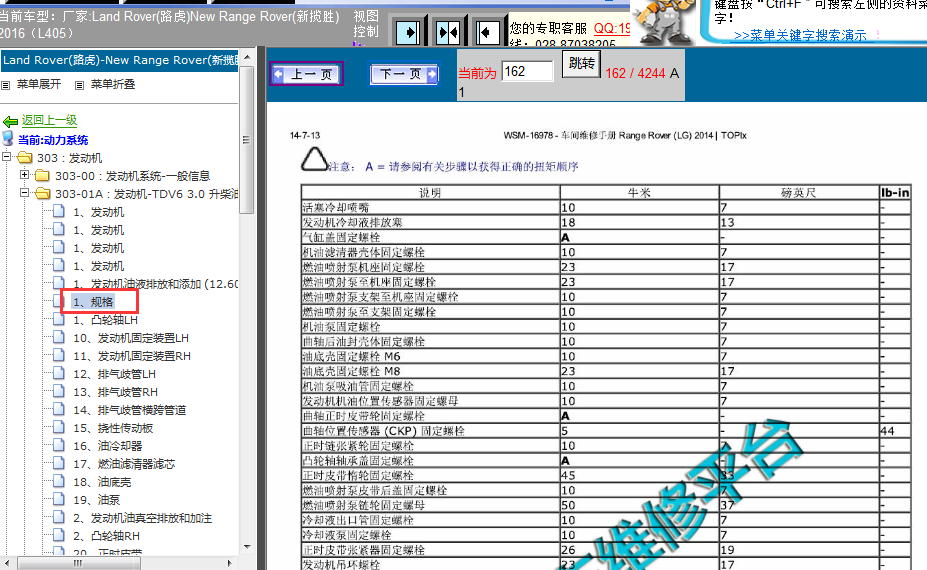Screen dimensions: 927x570
Task: Click the lb-in column header
Action: click(x=894, y=193)
